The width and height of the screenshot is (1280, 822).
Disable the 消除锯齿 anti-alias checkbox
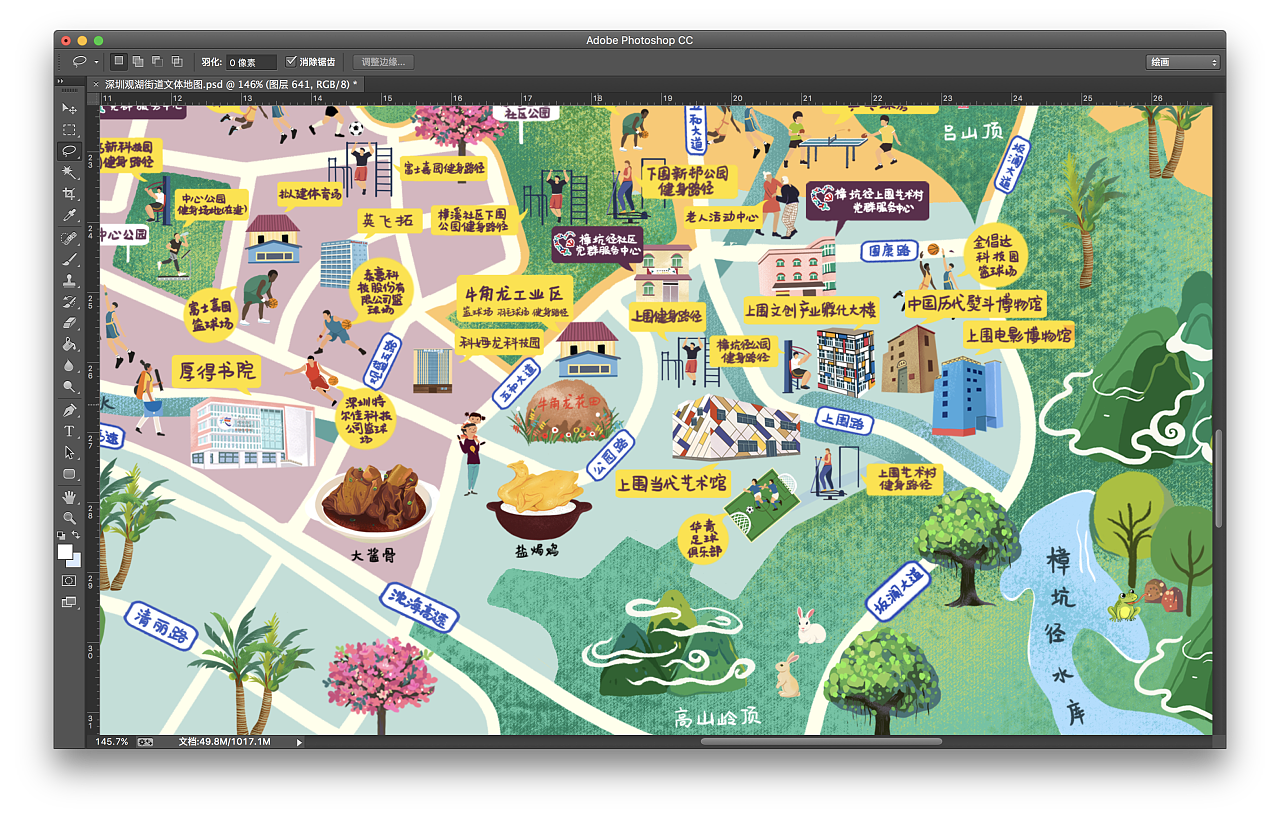click(x=290, y=61)
